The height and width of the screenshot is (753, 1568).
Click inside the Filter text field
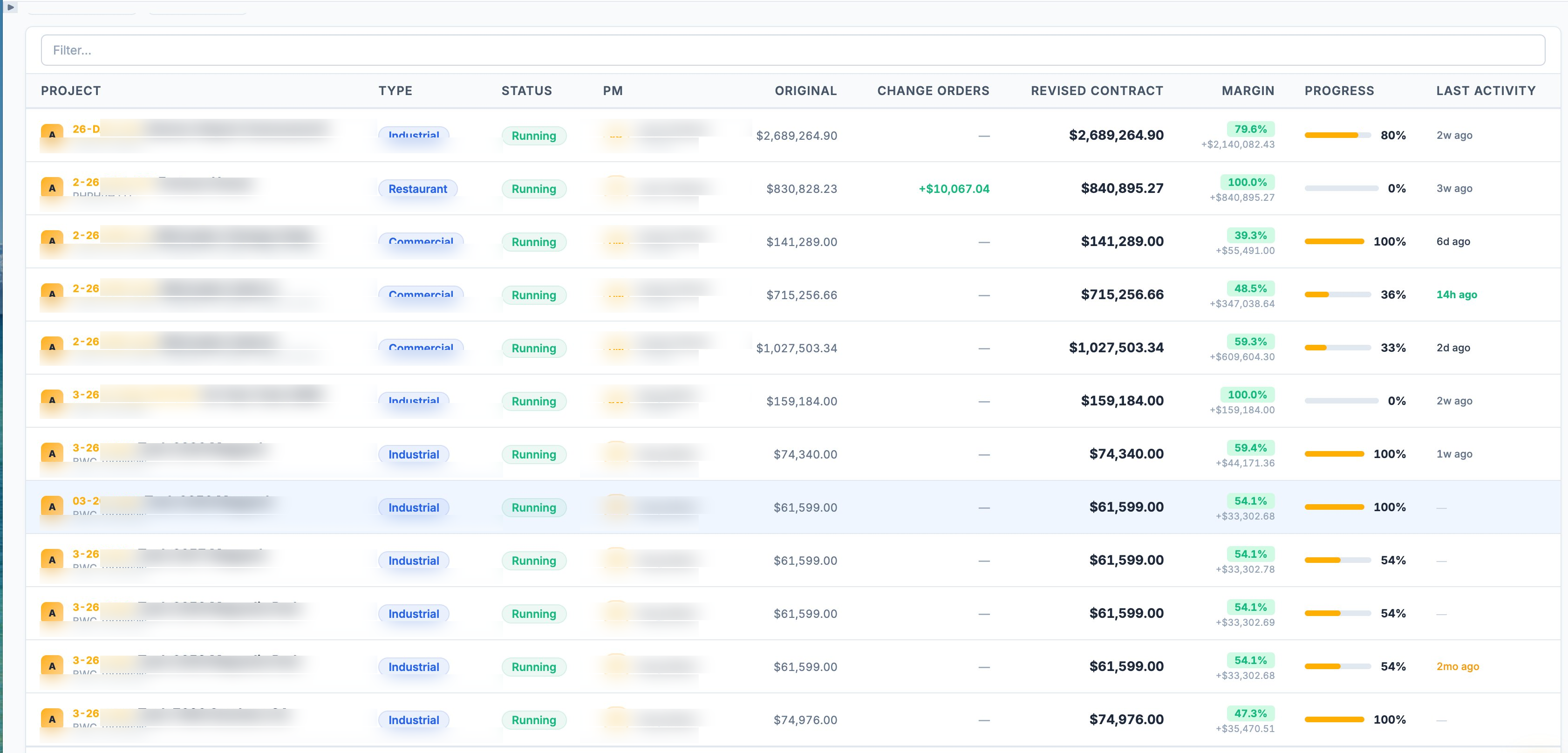[244, 49]
